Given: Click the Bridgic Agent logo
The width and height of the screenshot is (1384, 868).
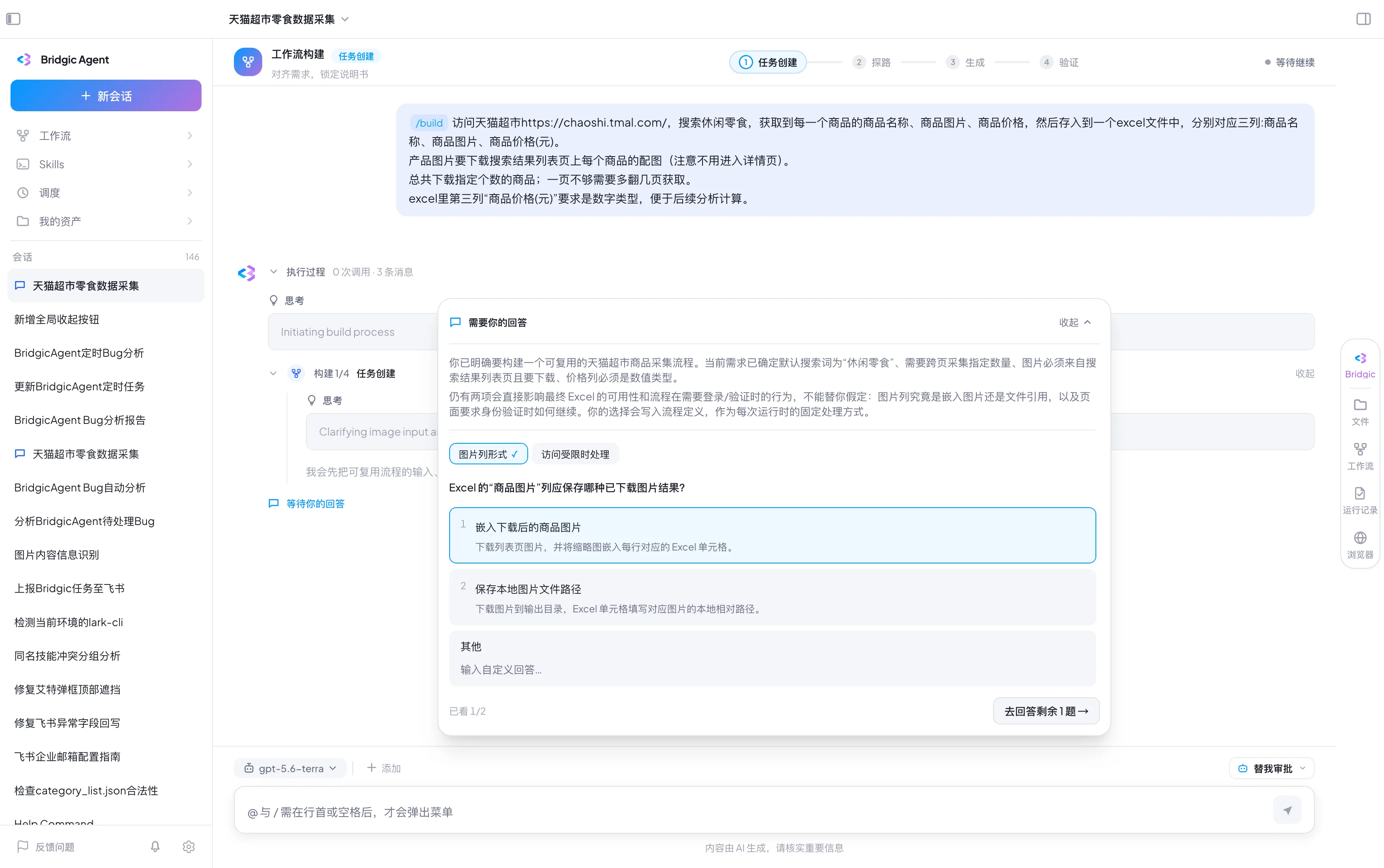Looking at the screenshot, I should coord(24,60).
